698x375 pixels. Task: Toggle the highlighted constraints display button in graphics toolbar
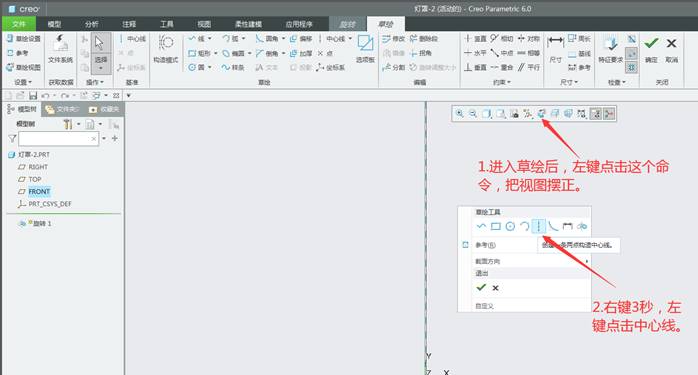pyautogui.click(x=609, y=114)
